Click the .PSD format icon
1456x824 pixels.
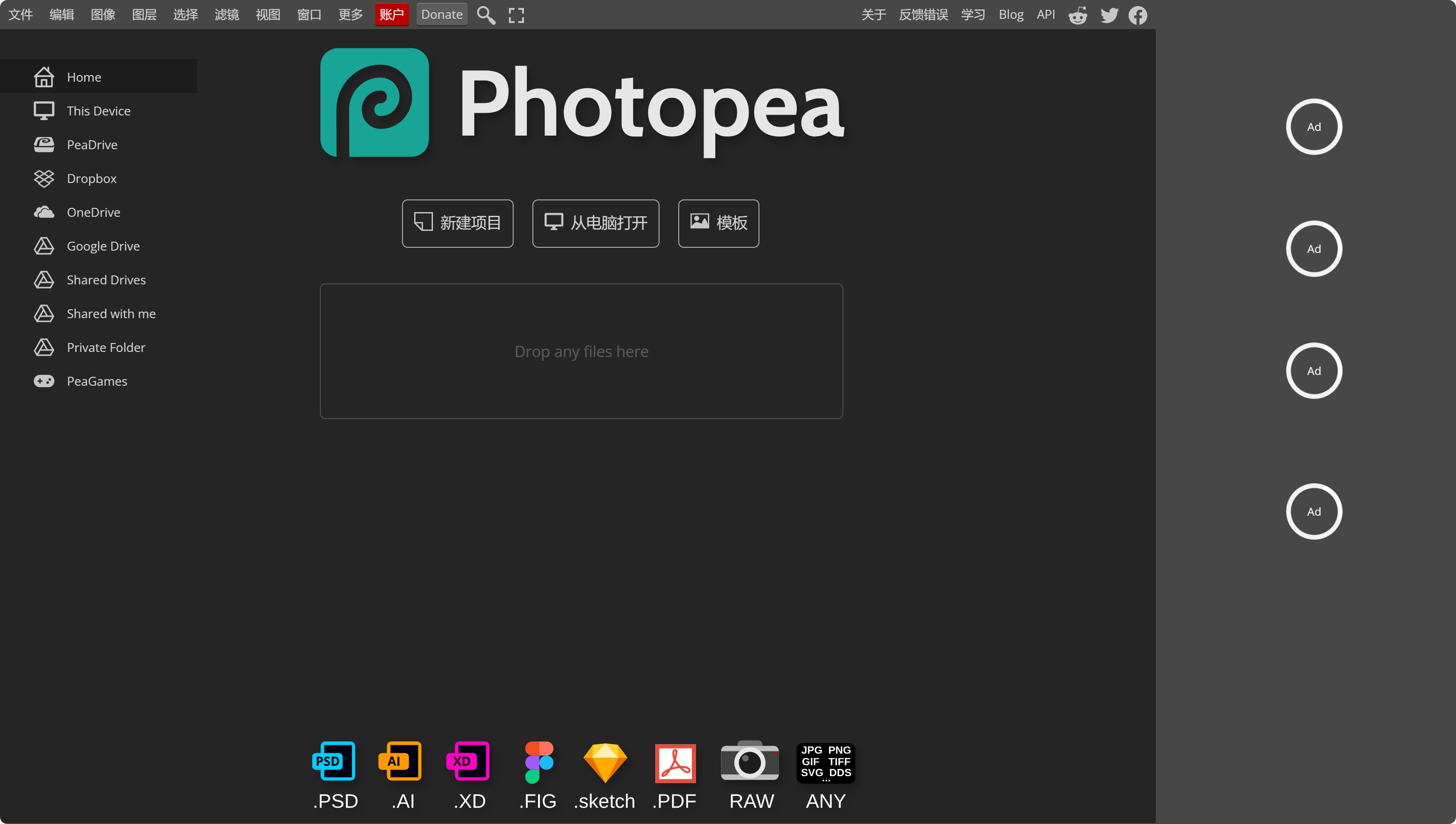(334, 761)
